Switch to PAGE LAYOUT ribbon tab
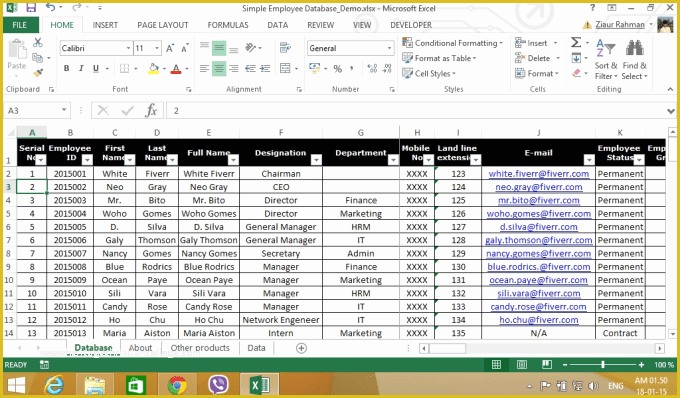Screen dimensions: 680x398 pyautogui.click(x=163, y=25)
